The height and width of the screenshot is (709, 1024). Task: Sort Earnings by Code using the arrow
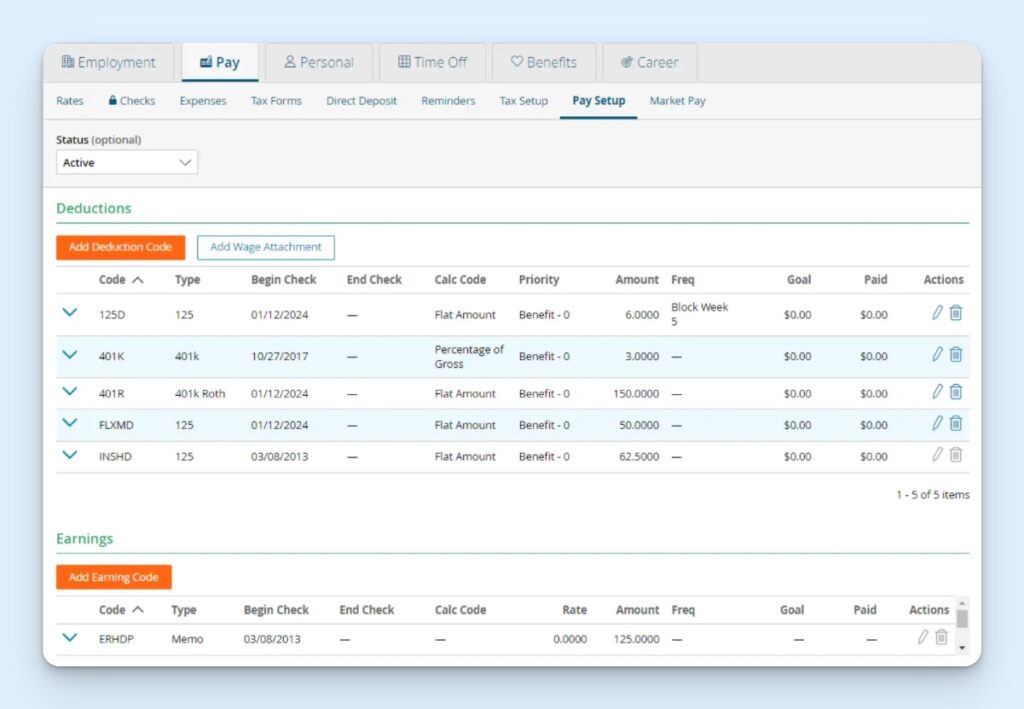[x=138, y=610]
